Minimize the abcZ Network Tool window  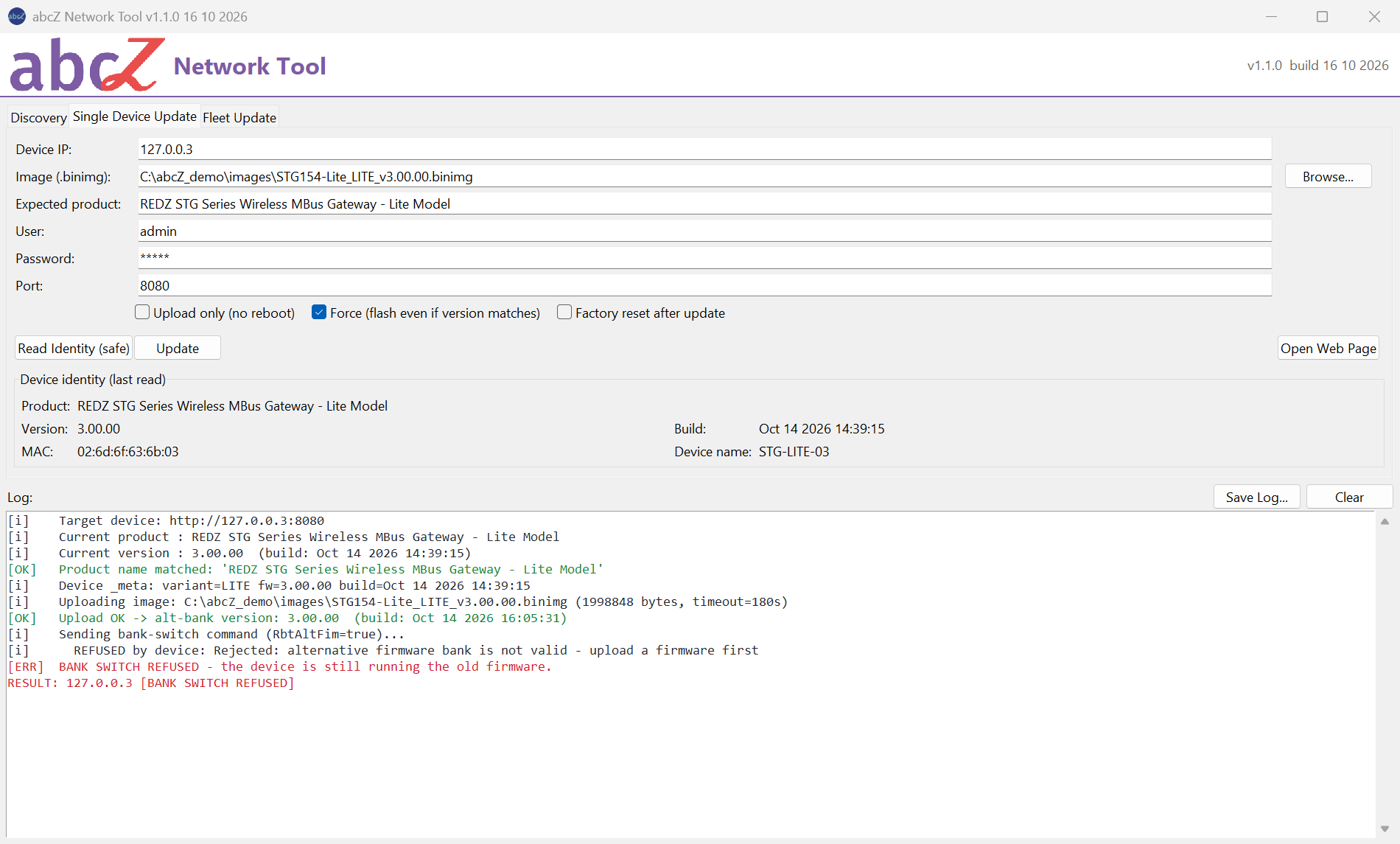tap(1271, 16)
